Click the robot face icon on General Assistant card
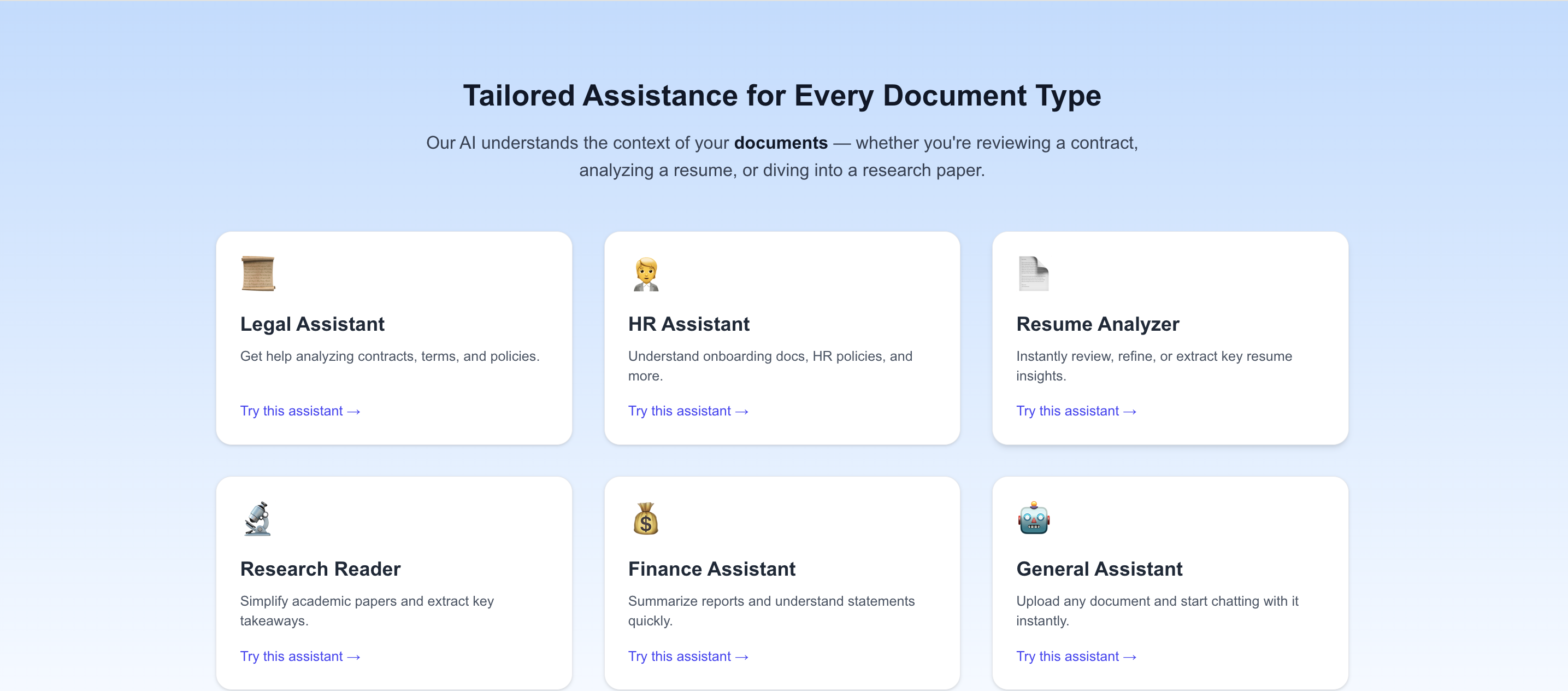Viewport: 1568px width, 691px height. pyautogui.click(x=1034, y=519)
